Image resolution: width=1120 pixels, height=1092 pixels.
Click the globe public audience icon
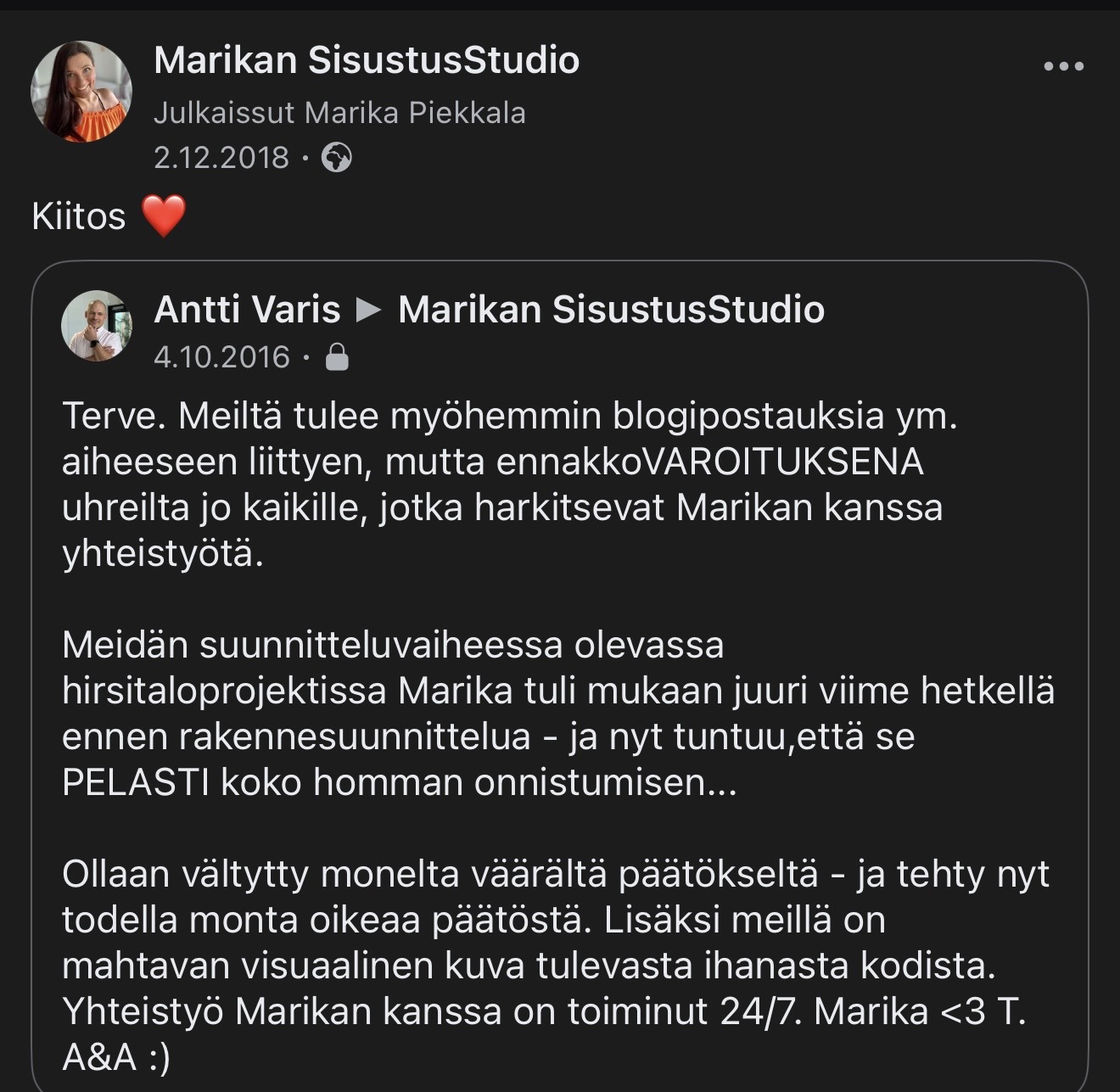337,158
